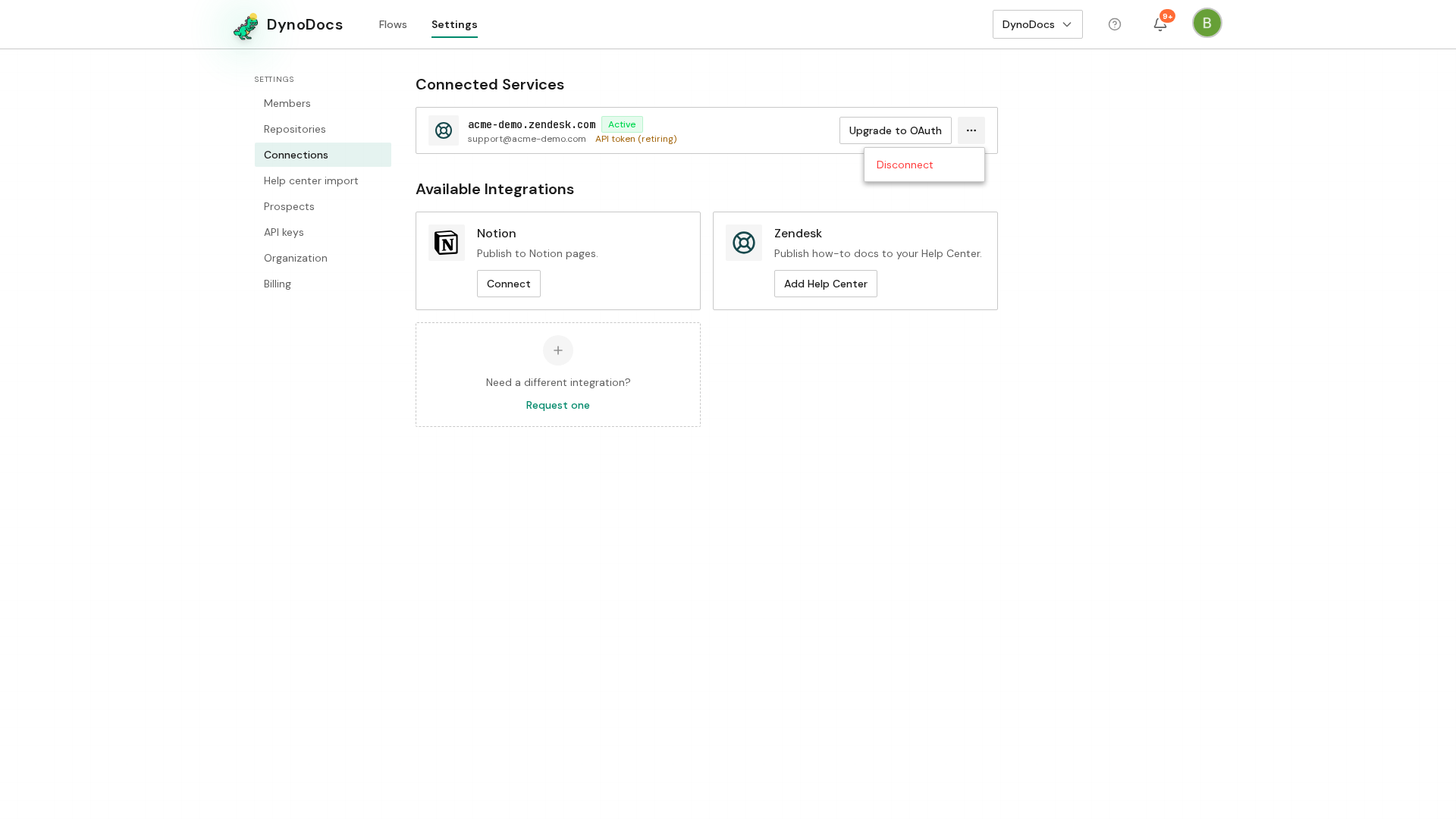This screenshot has height=819, width=1456.
Task: Click the Notion card title
Action: (497, 234)
